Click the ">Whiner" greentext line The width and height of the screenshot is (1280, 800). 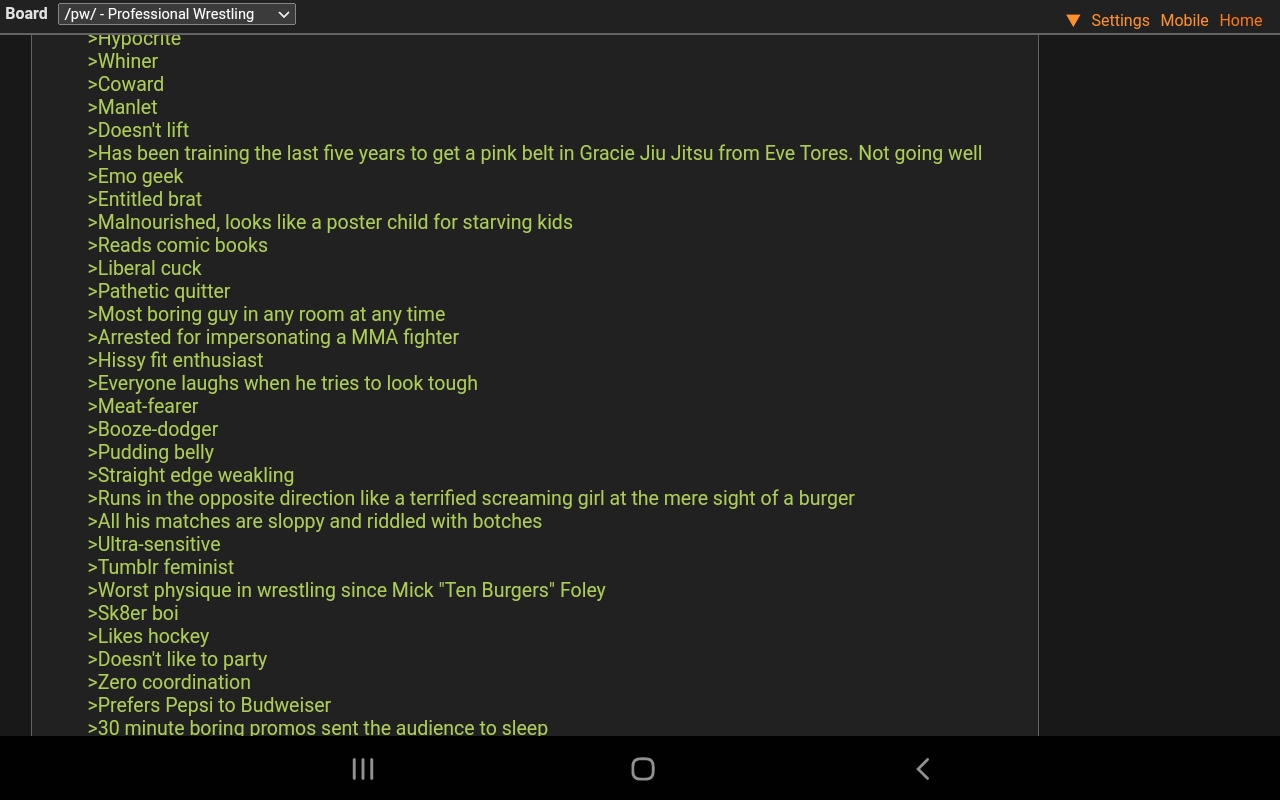123,61
